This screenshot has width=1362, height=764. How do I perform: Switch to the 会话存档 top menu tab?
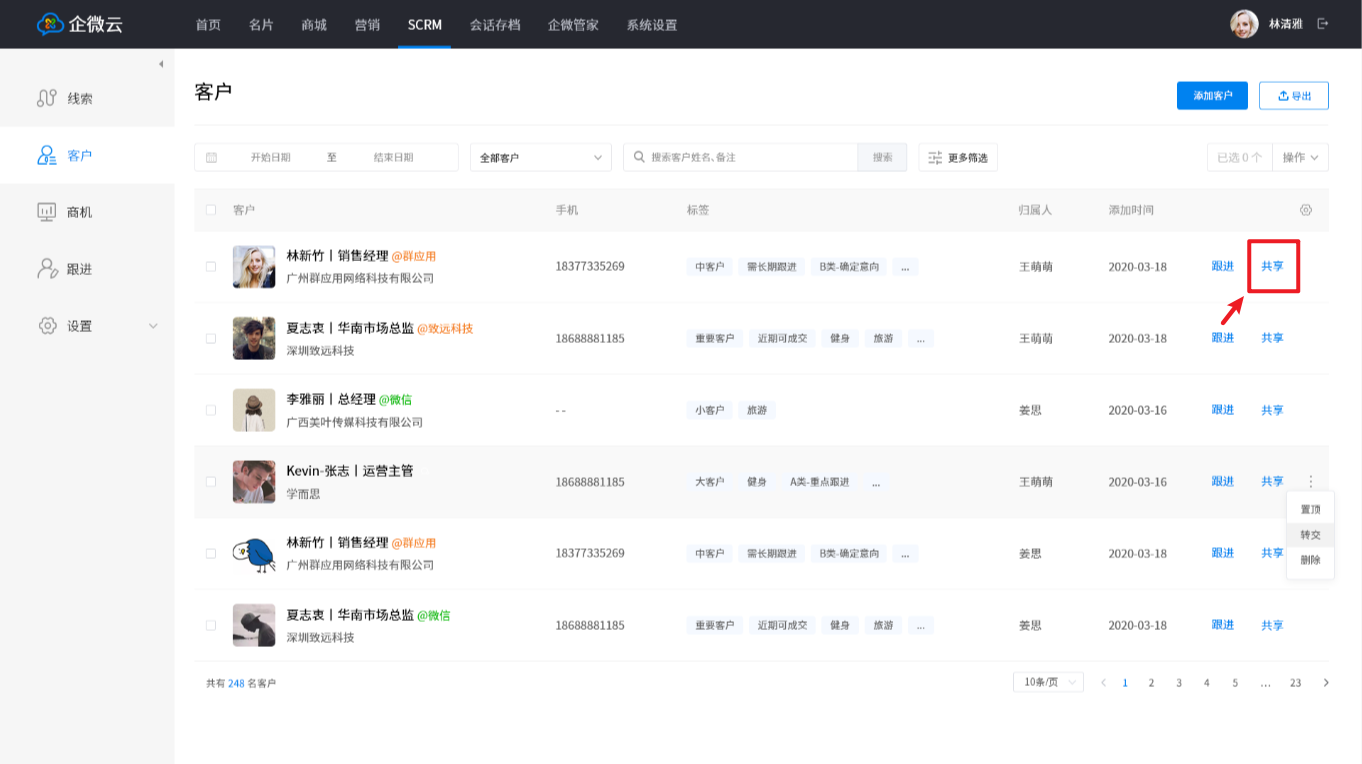pos(495,25)
